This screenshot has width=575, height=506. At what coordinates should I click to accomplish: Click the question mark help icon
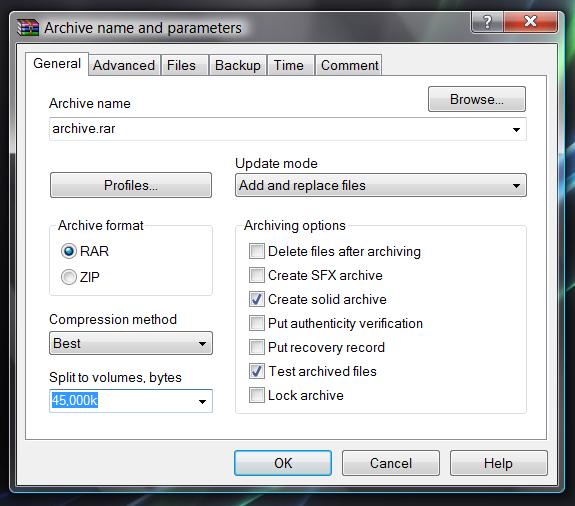pos(487,22)
